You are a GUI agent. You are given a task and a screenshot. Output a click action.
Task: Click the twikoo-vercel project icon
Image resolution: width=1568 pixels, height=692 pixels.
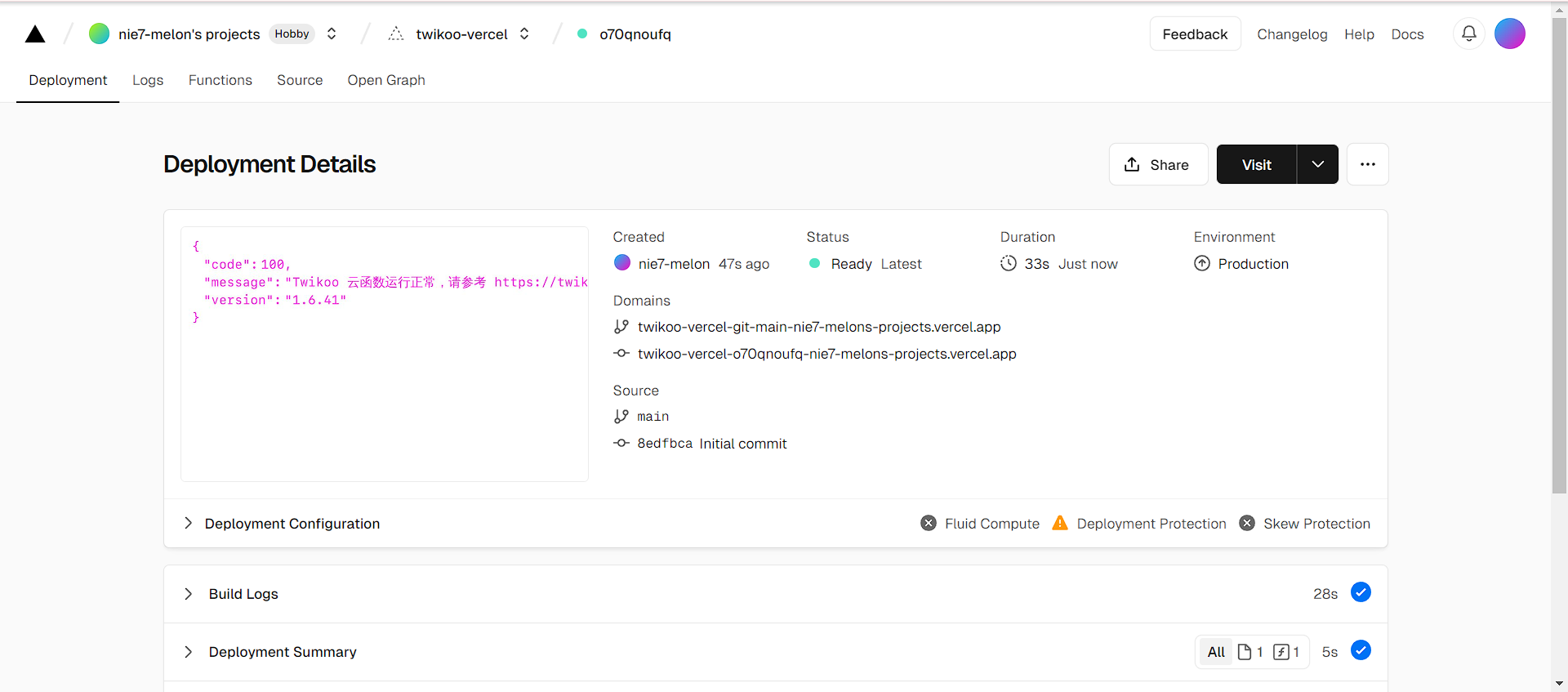click(396, 33)
